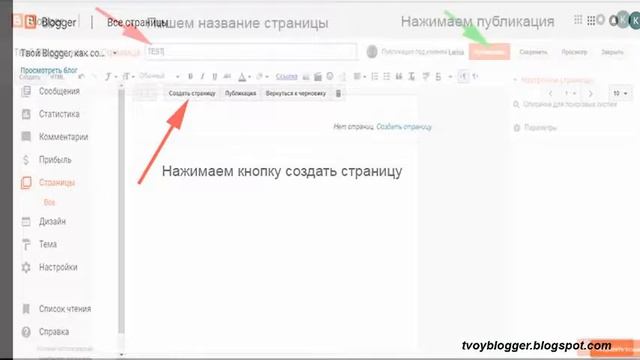Open the Создать страницу link beside Нет страниц
640x360 pixels.
(404, 127)
